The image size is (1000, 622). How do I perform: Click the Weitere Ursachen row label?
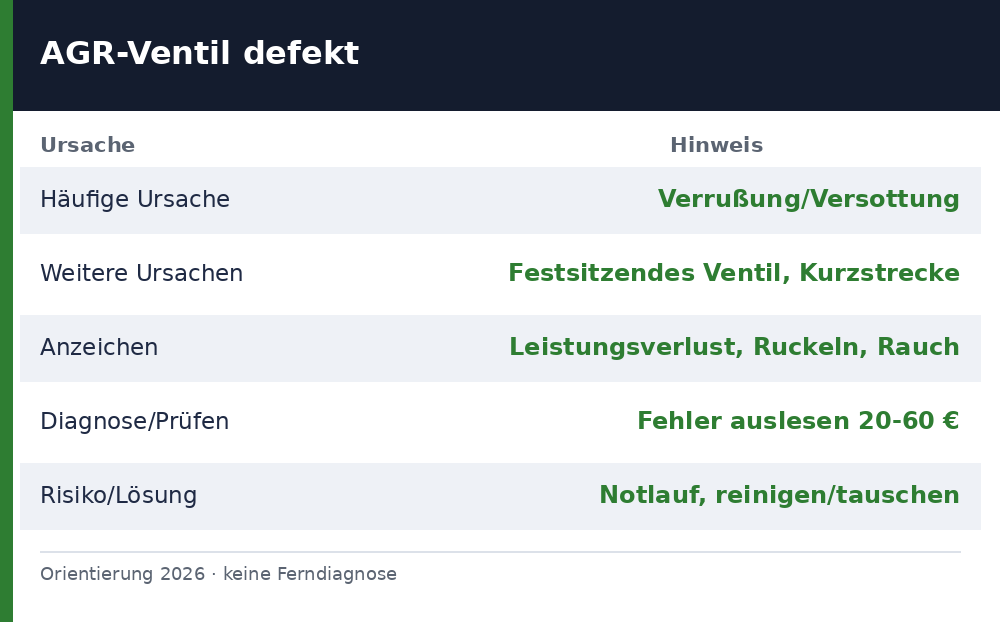pyautogui.click(x=142, y=273)
